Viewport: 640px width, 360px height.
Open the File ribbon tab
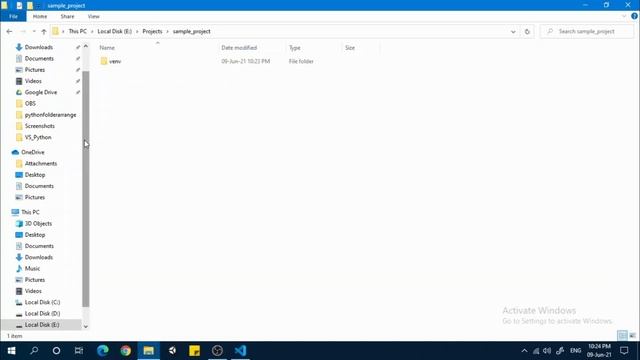click(13, 16)
